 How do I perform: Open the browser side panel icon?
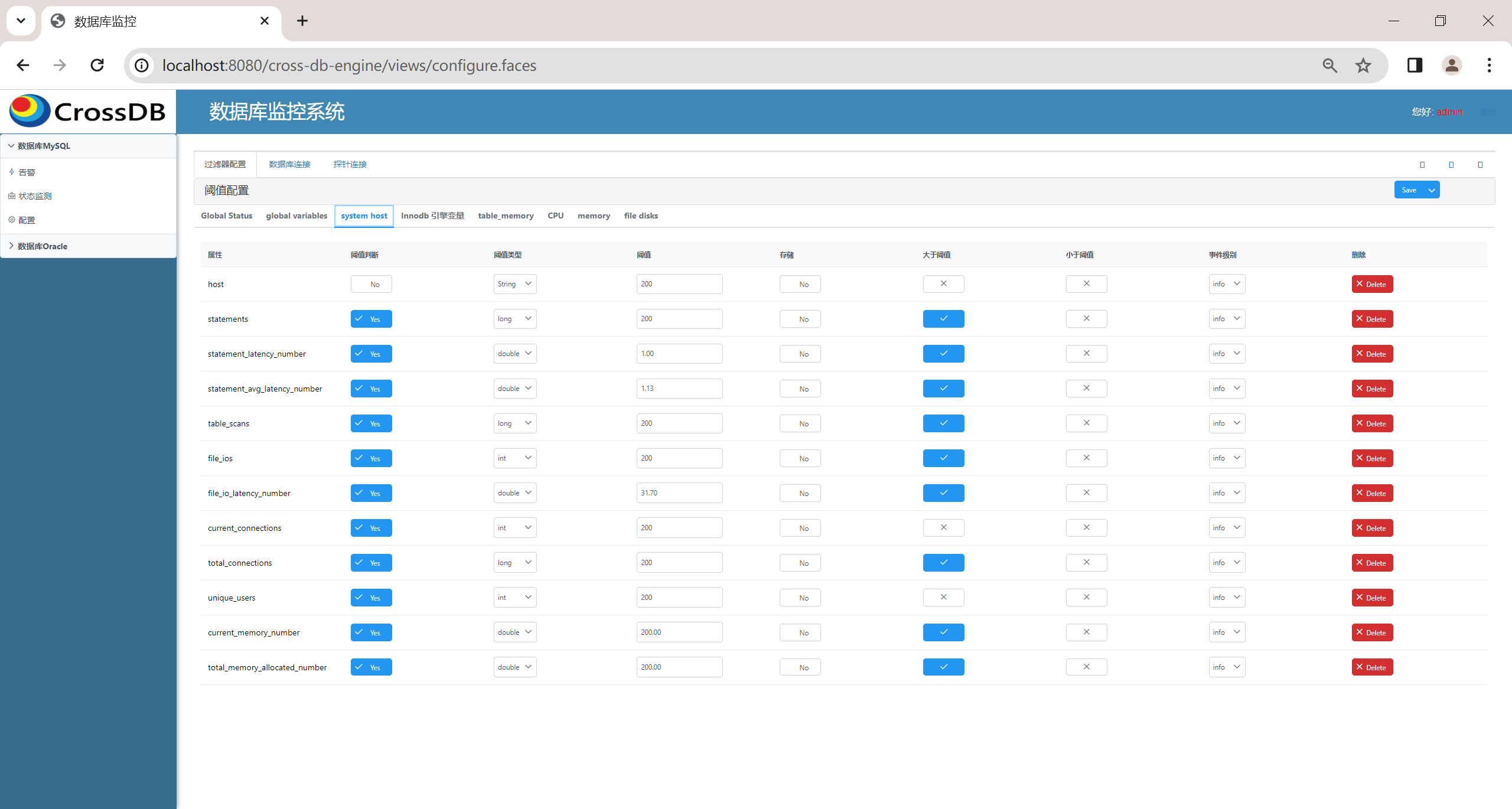pyautogui.click(x=1415, y=65)
